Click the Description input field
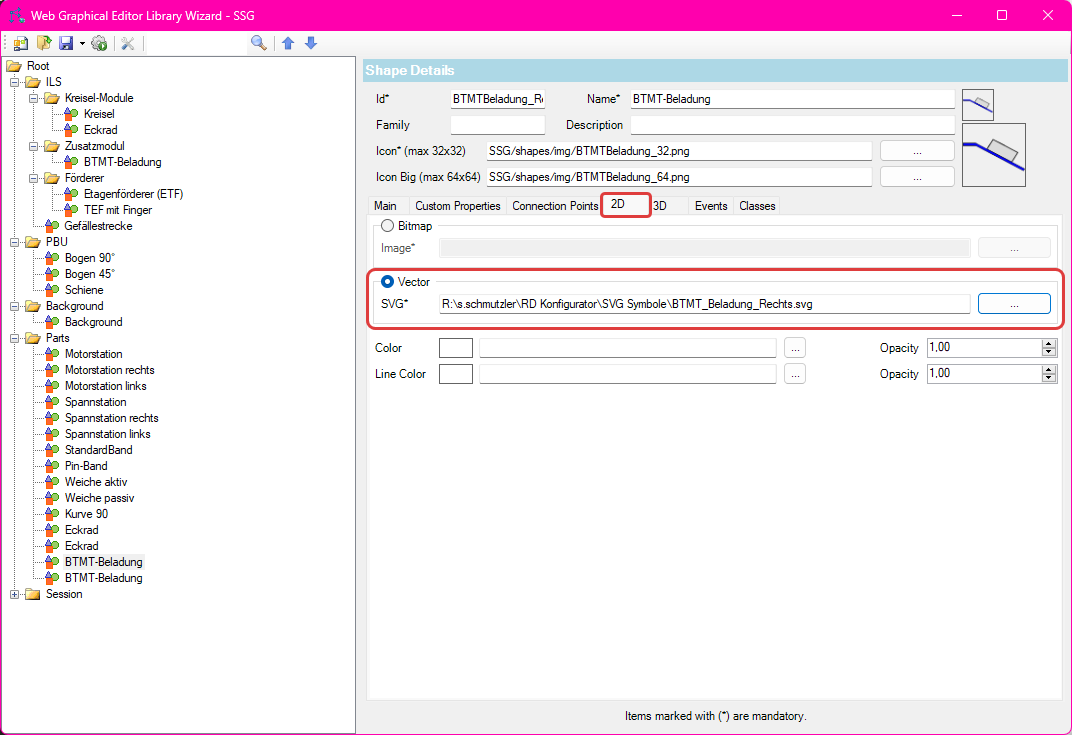1072x735 pixels. point(792,125)
